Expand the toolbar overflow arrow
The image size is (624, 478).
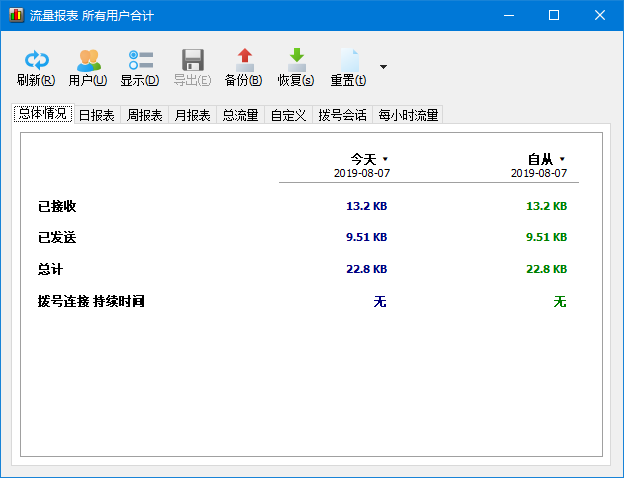point(383,67)
